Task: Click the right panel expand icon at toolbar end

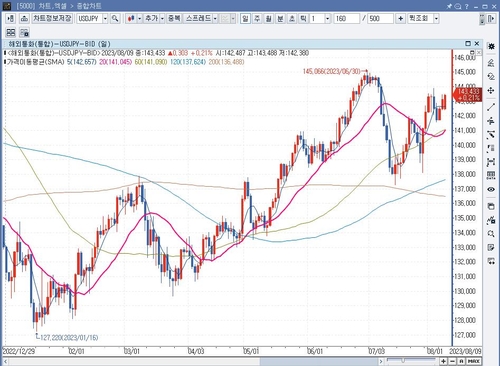Action: 491,19
